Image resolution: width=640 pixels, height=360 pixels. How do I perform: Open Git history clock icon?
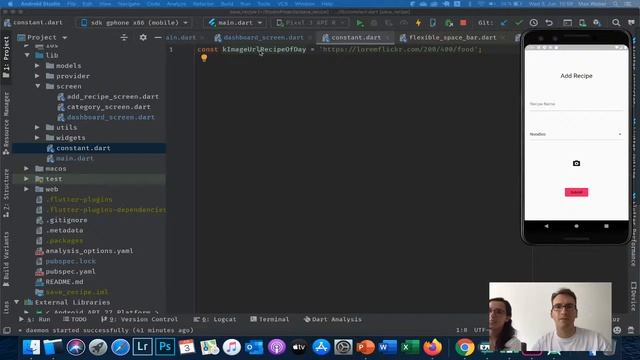point(533,23)
